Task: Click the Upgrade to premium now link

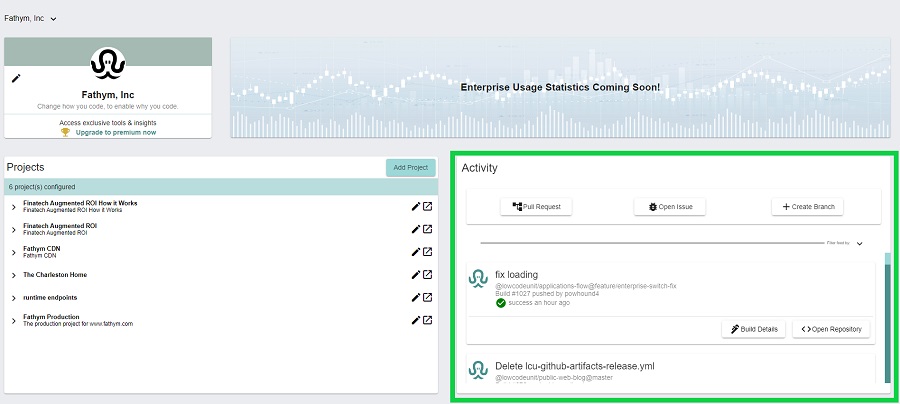Action: point(115,132)
